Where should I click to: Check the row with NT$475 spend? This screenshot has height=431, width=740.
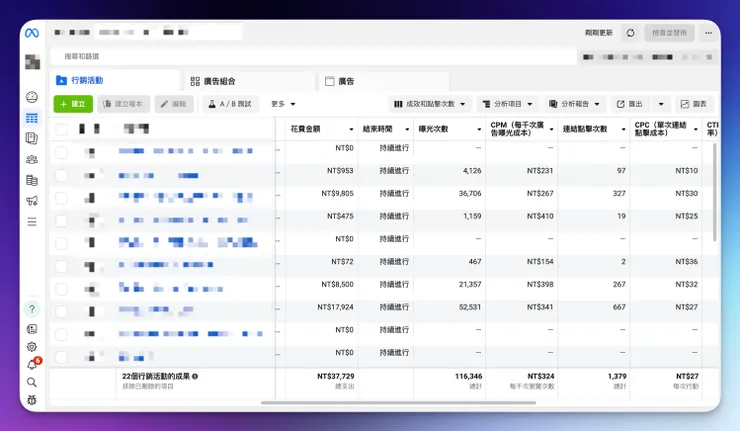(61, 220)
